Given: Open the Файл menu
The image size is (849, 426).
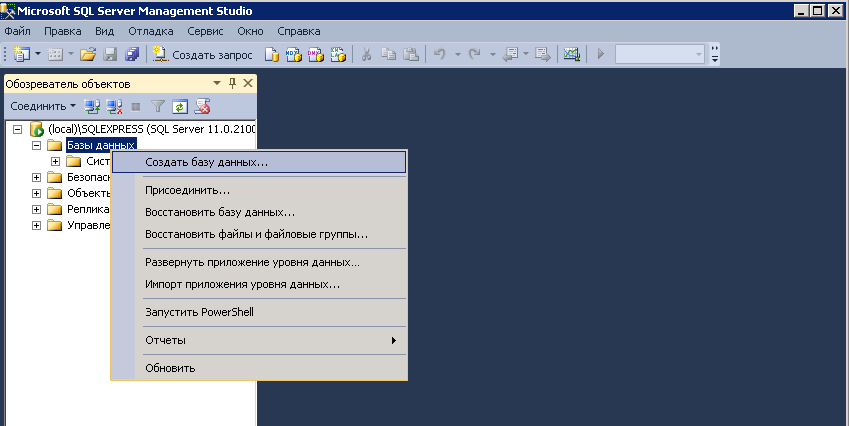Looking at the screenshot, I should [x=17, y=31].
